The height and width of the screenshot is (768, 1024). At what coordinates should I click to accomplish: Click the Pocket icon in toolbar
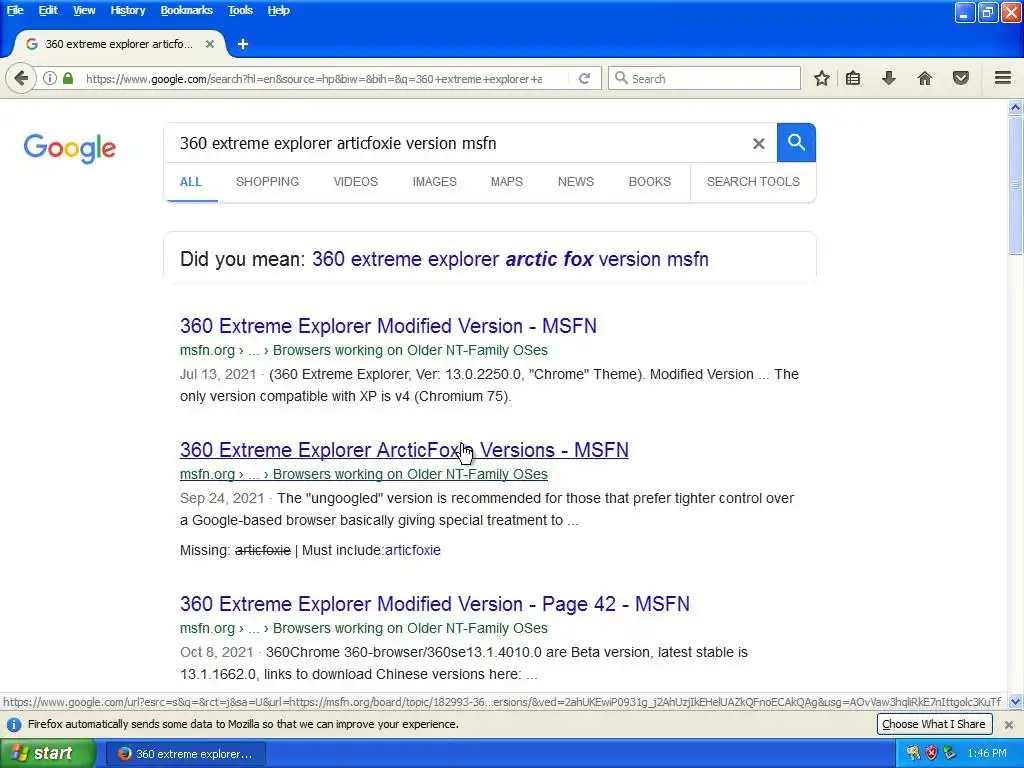pos(961,78)
